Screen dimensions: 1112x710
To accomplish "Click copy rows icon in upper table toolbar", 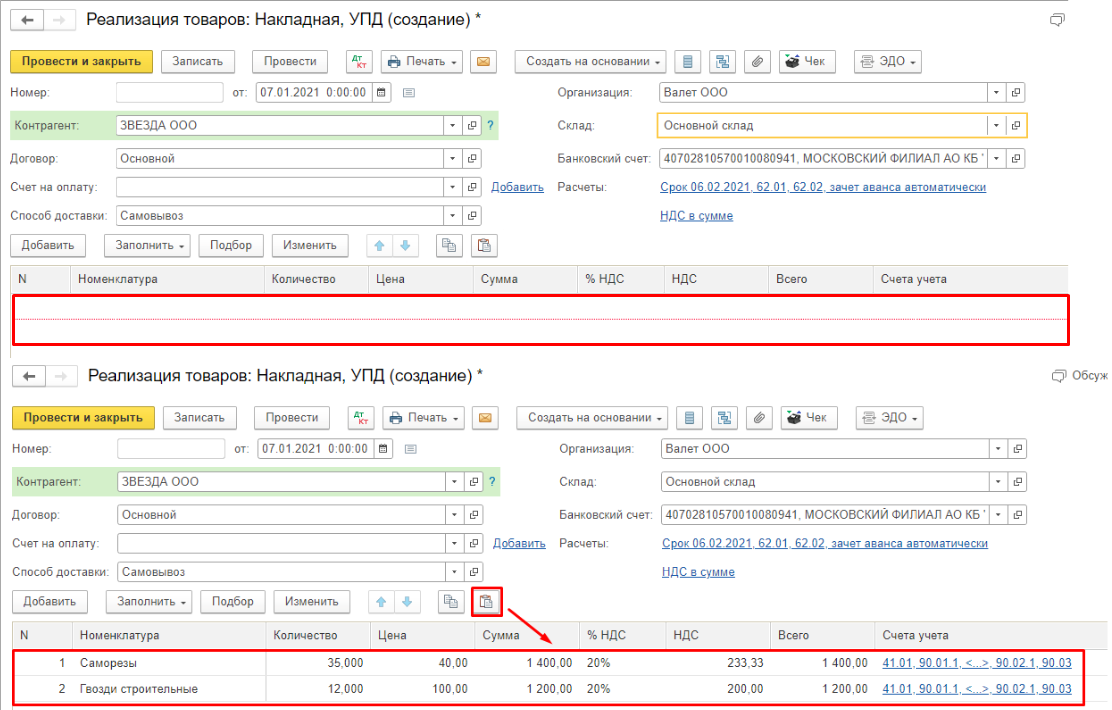I will [x=449, y=245].
